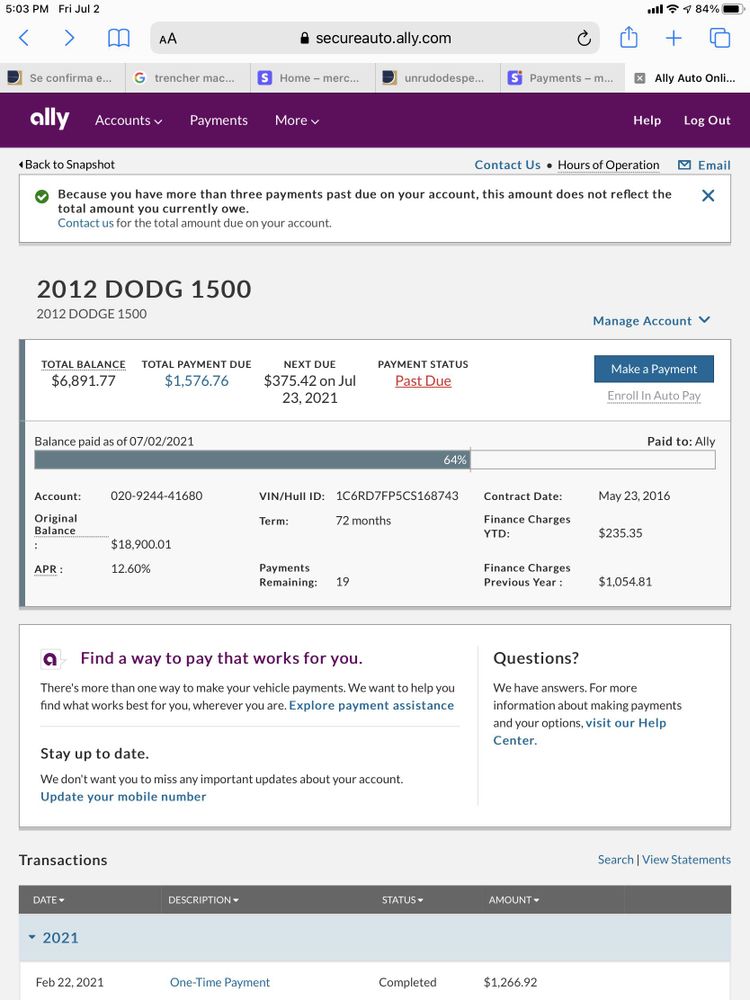Screen dimensions: 750x1000
Task: Tap the AA reader text-size button
Action: click(x=168, y=39)
